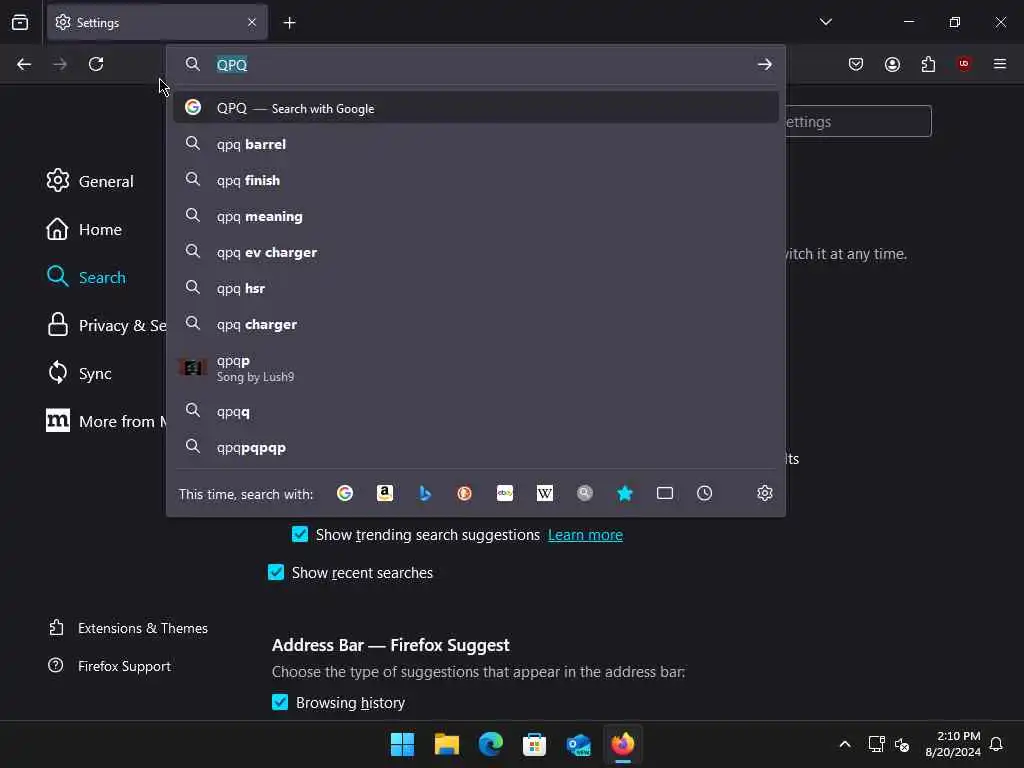1024x768 pixels.
Task: Open search settings gear in dropdown
Action: pos(765,493)
